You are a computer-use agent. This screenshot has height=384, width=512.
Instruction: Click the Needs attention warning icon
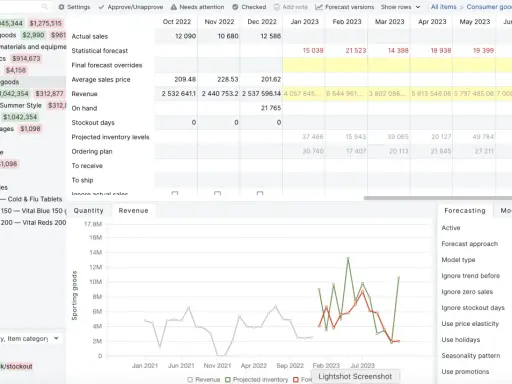click(x=174, y=7)
